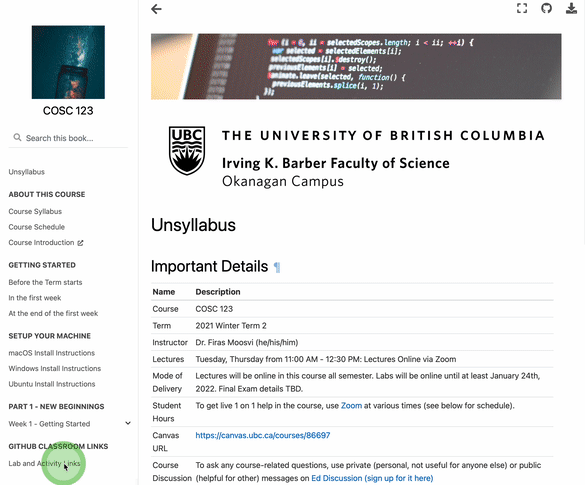Open the Canvas course URL link
The height and width of the screenshot is (485, 585).
pos(263,435)
